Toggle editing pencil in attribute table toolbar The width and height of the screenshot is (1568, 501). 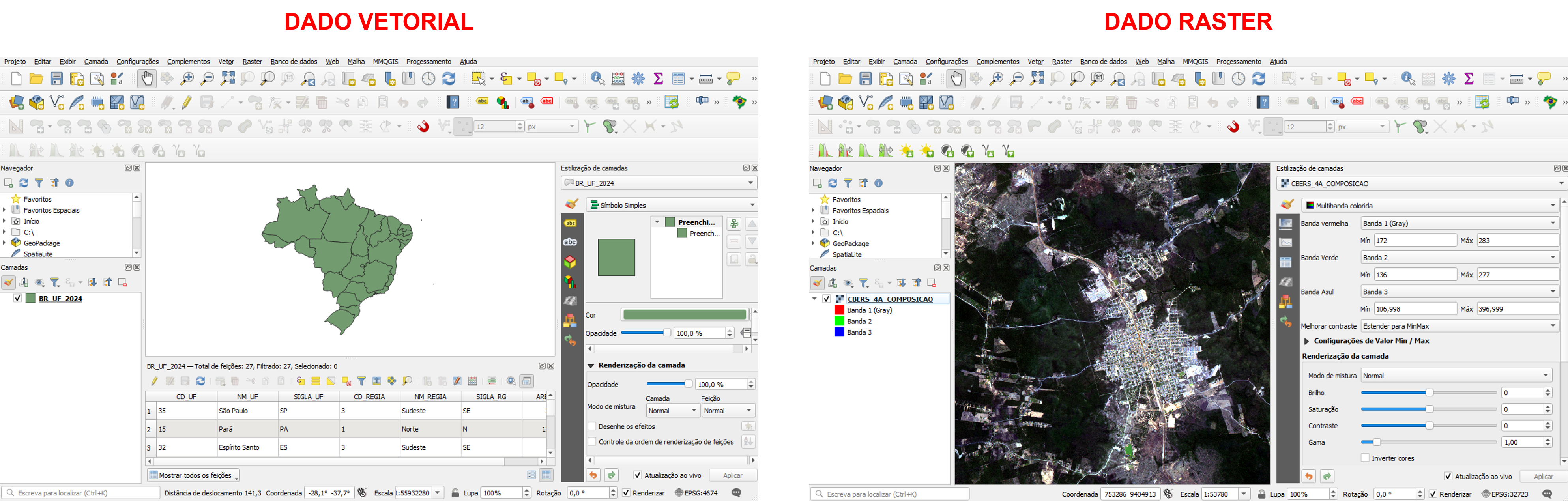[154, 381]
